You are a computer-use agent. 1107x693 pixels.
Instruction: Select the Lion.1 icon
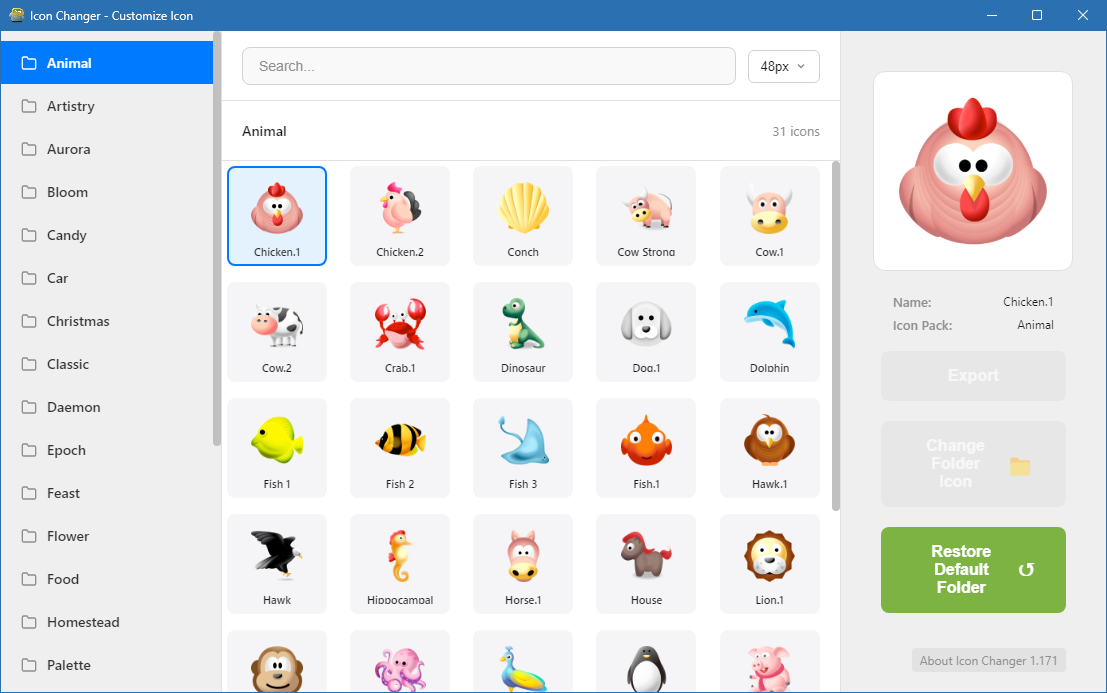[x=770, y=564]
